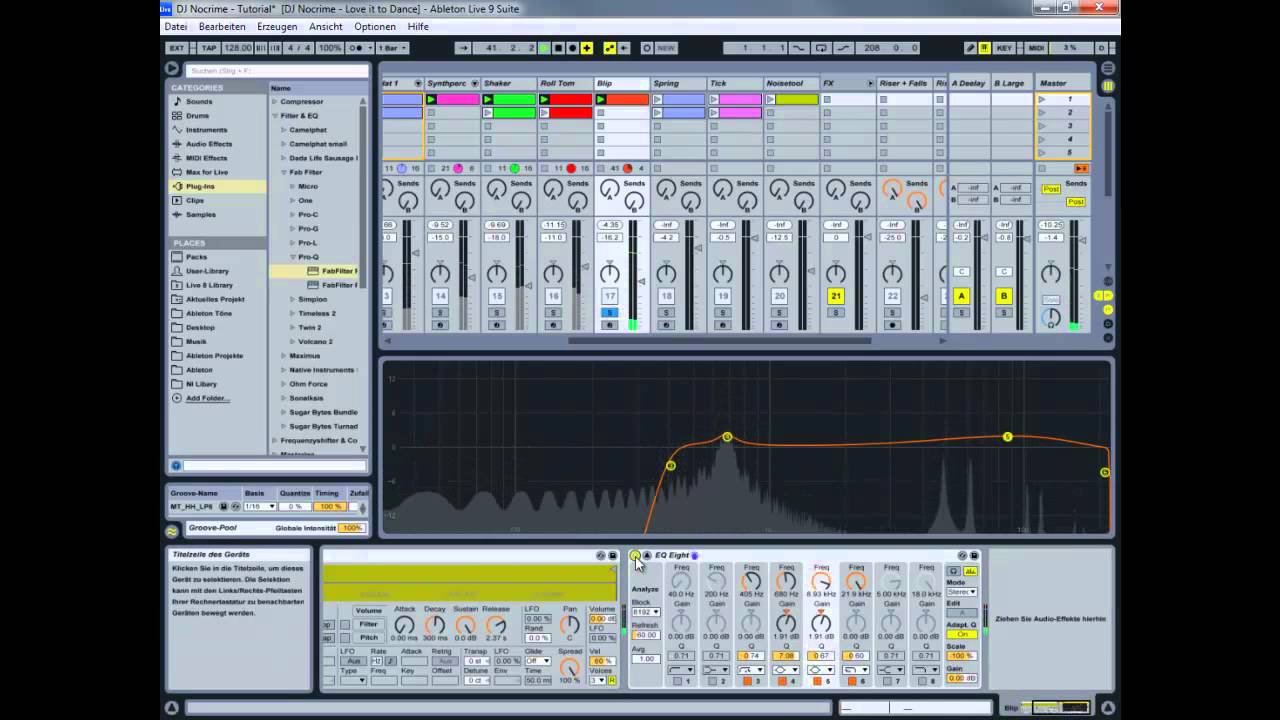The image size is (1280, 720).
Task: Open Packs under Places
Action: coord(196,257)
